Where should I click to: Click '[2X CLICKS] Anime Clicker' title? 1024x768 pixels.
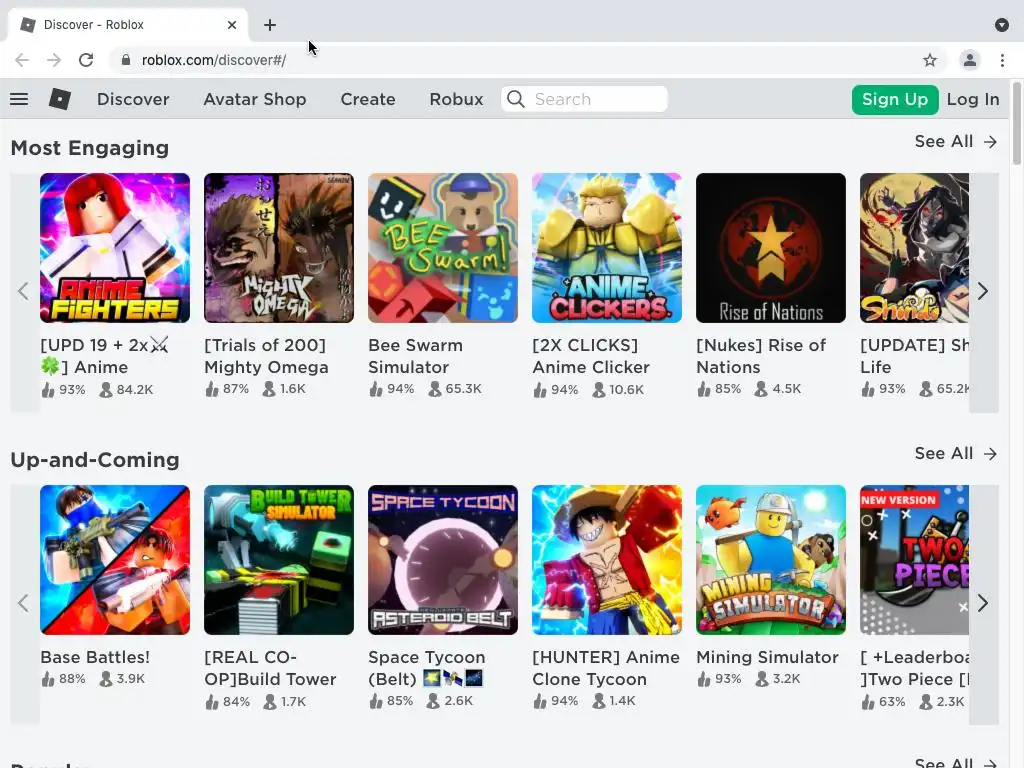(591, 357)
